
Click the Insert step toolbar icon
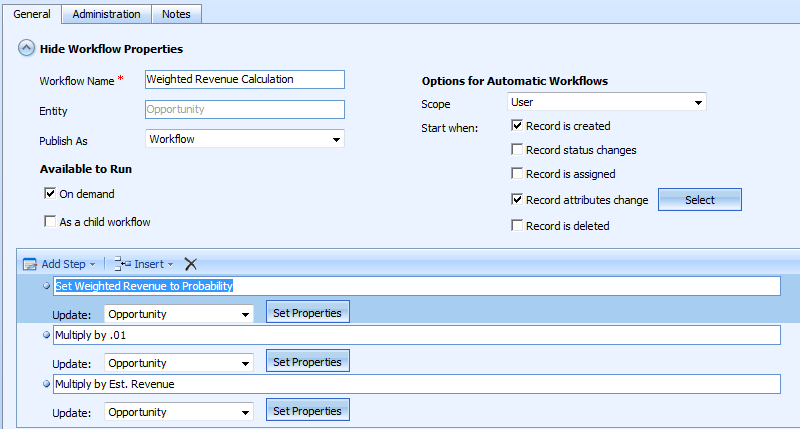[x=123, y=264]
